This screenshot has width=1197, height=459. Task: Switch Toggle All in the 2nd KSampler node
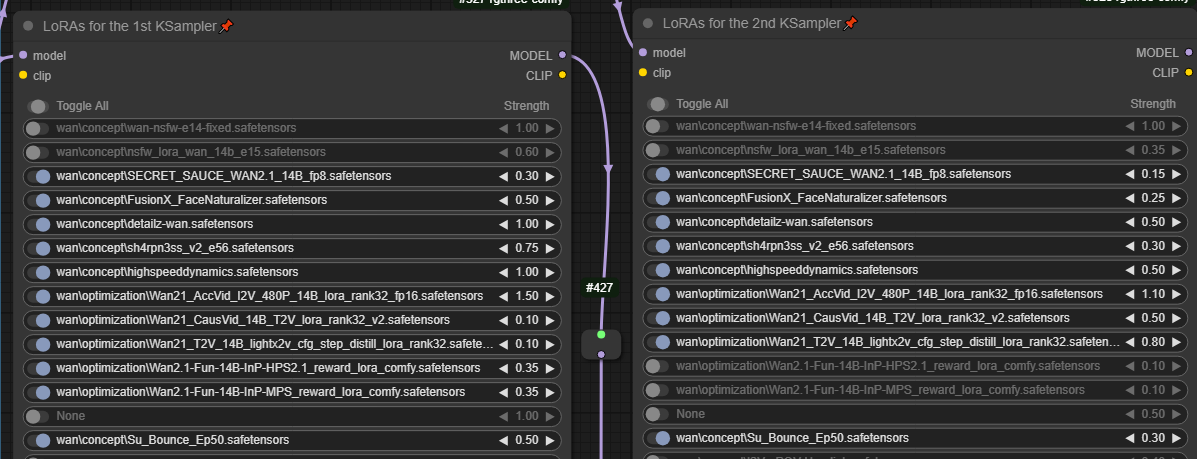(x=658, y=104)
